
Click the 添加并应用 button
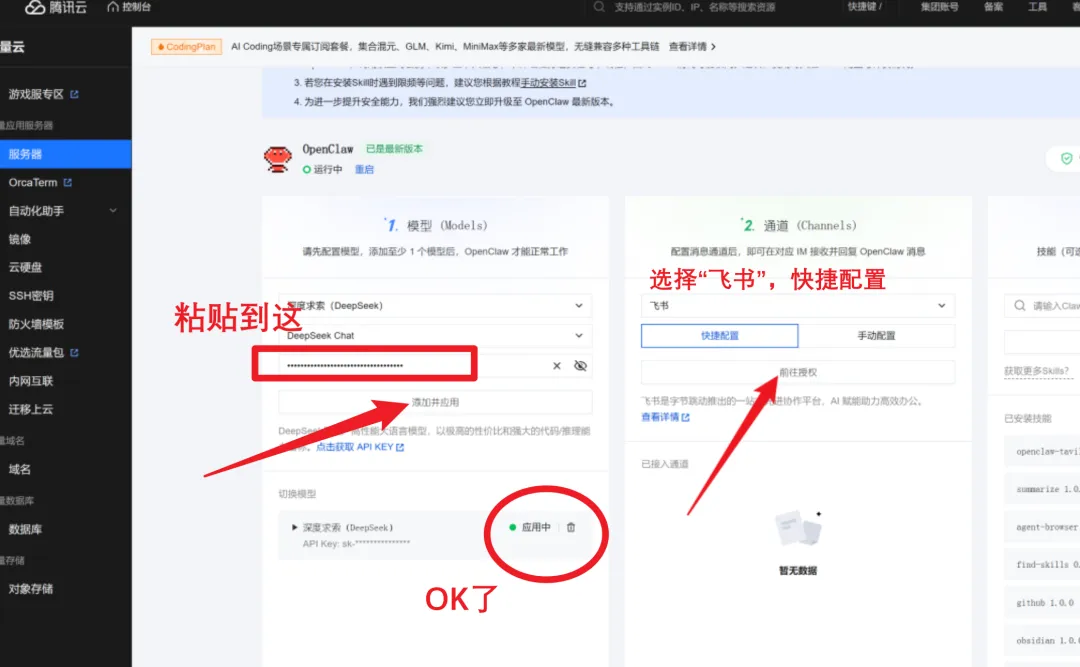pos(435,402)
